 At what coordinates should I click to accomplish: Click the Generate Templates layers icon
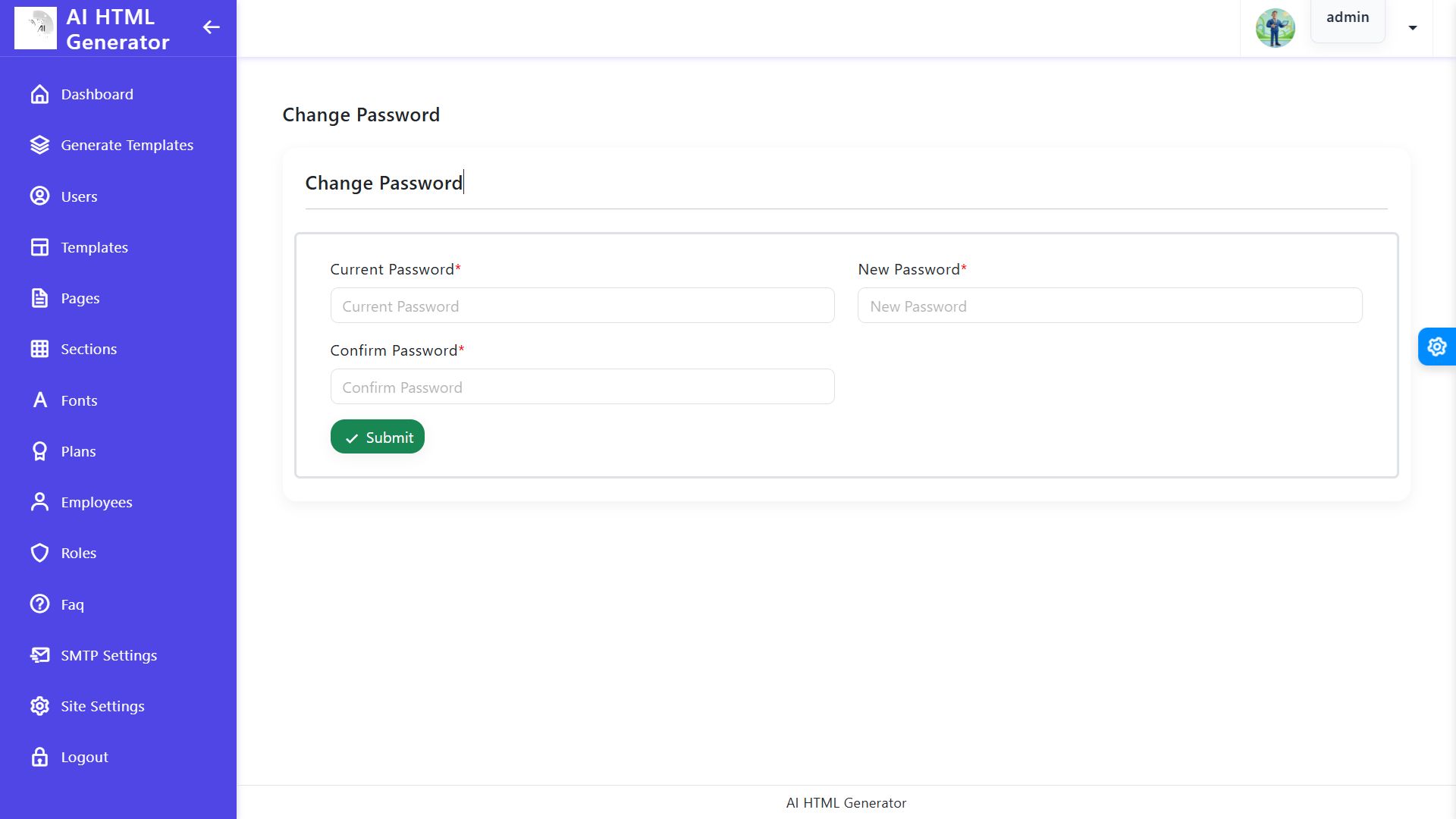pos(39,145)
